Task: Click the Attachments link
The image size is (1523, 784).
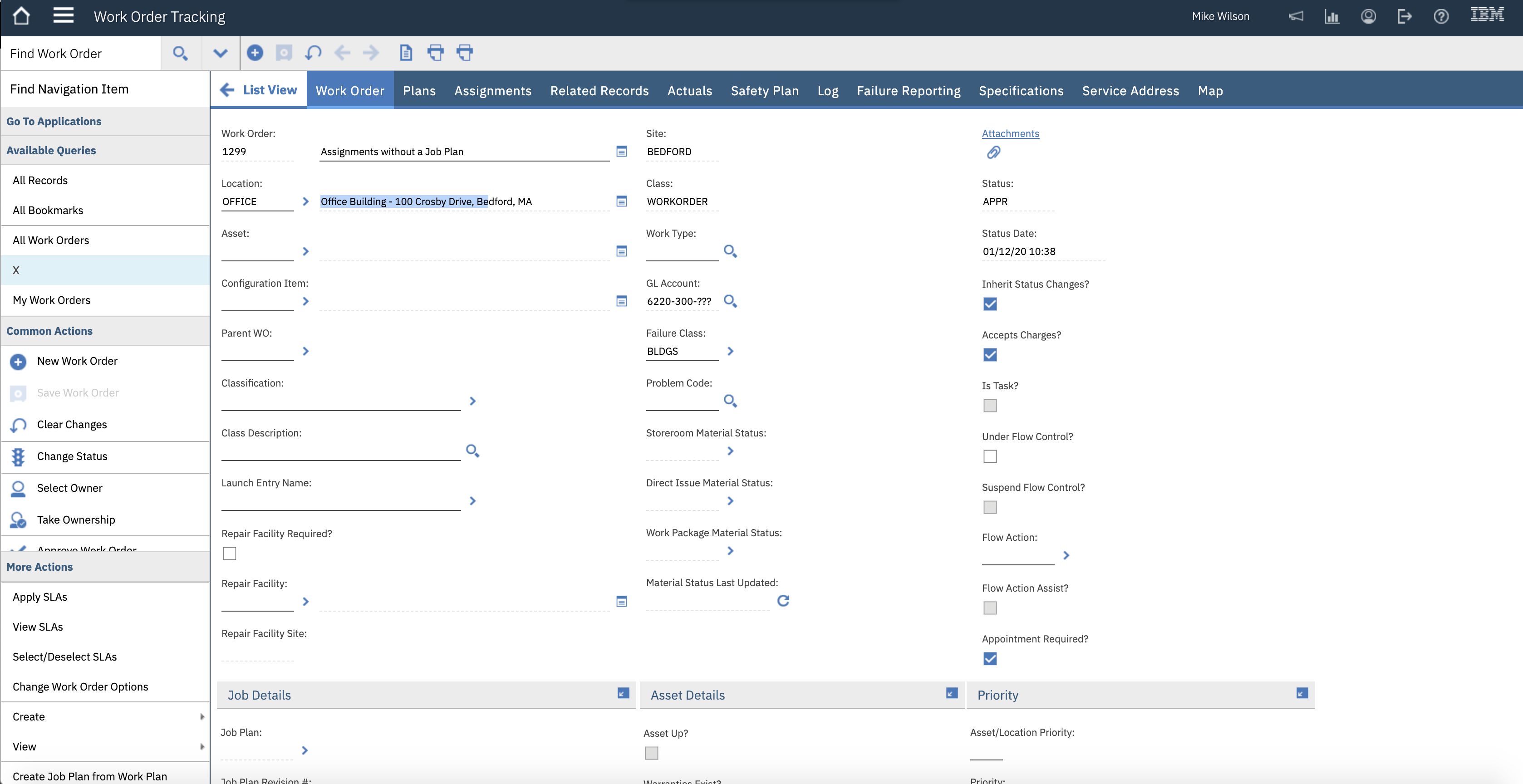Action: [x=1010, y=134]
